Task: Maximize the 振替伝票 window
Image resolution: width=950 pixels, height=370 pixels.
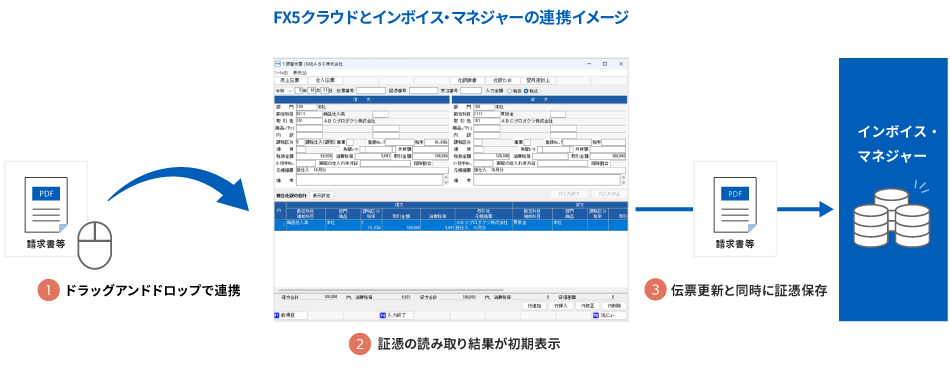Action: pyautogui.click(x=605, y=64)
